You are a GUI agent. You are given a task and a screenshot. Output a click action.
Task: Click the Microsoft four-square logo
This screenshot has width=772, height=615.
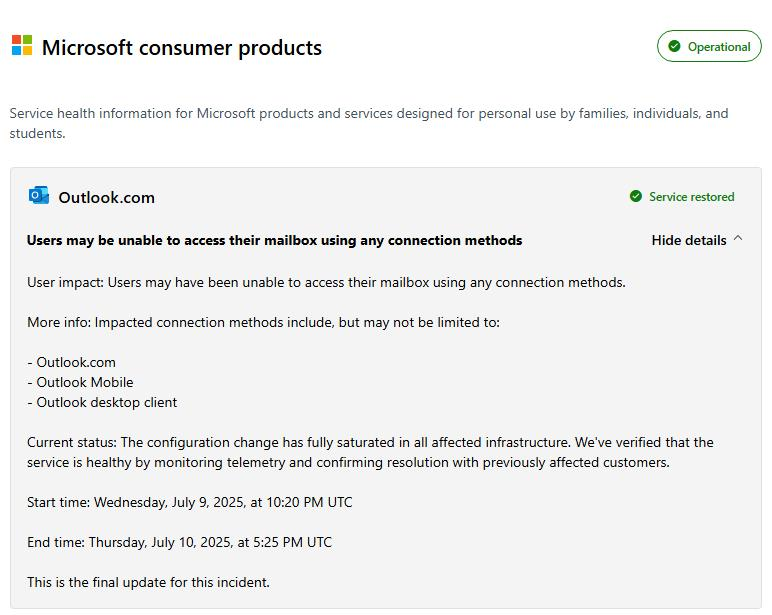pyautogui.click(x=22, y=46)
